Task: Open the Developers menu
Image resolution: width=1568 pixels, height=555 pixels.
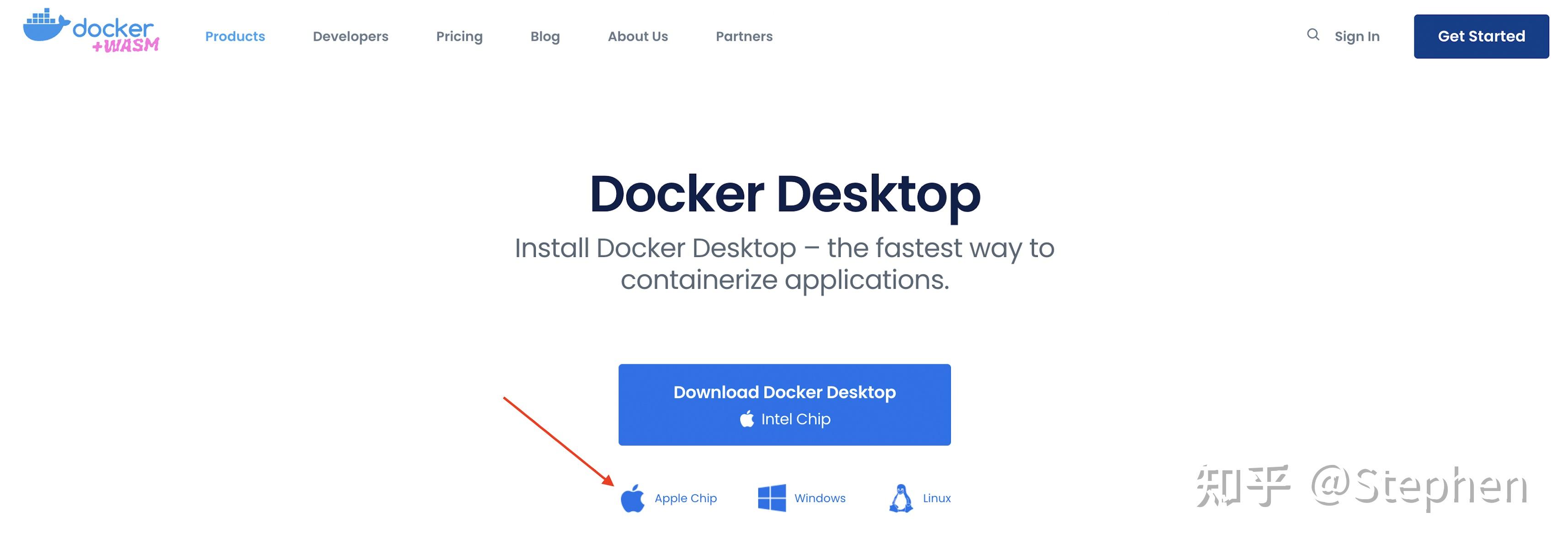Action: point(351,36)
